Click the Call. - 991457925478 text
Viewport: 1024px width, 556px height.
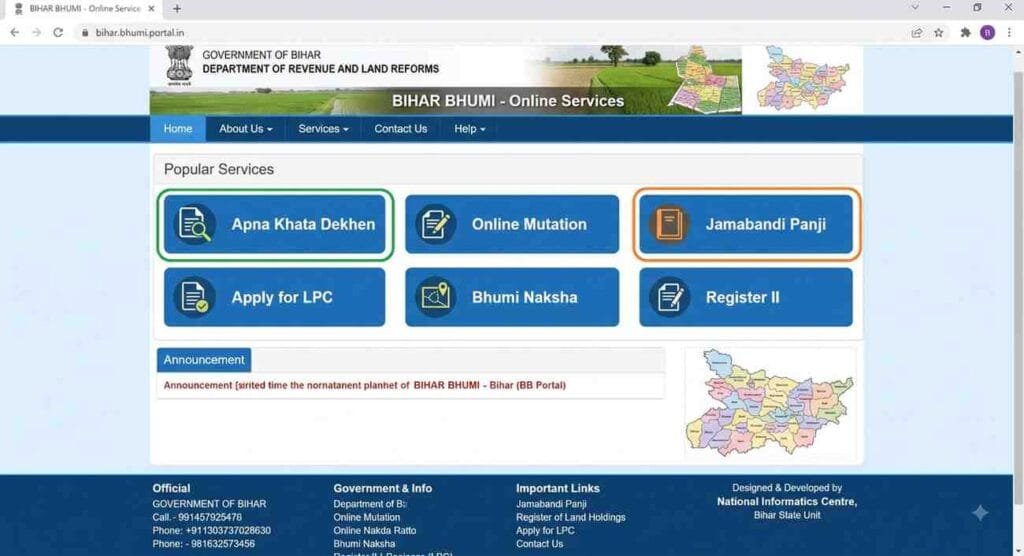pos(197,517)
